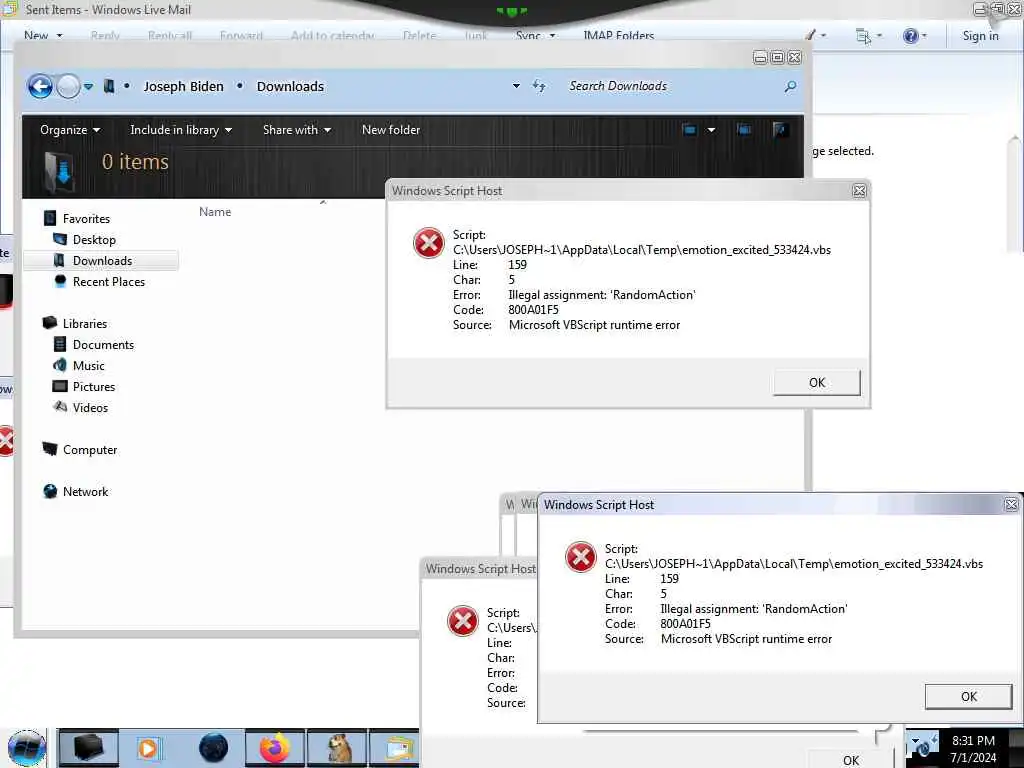Open the view options dropdown arrow
The image size is (1024, 768).
[x=711, y=130]
